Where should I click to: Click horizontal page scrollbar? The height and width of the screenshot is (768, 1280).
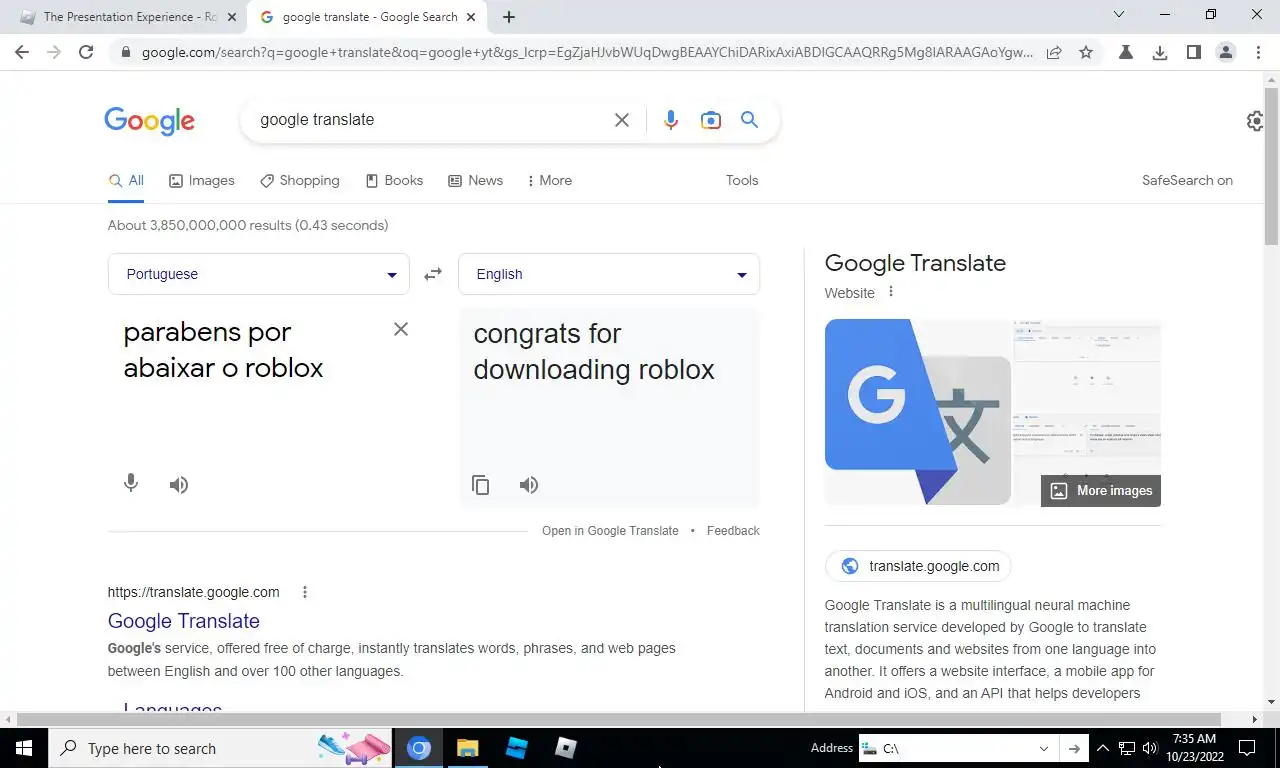click(x=618, y=719)
